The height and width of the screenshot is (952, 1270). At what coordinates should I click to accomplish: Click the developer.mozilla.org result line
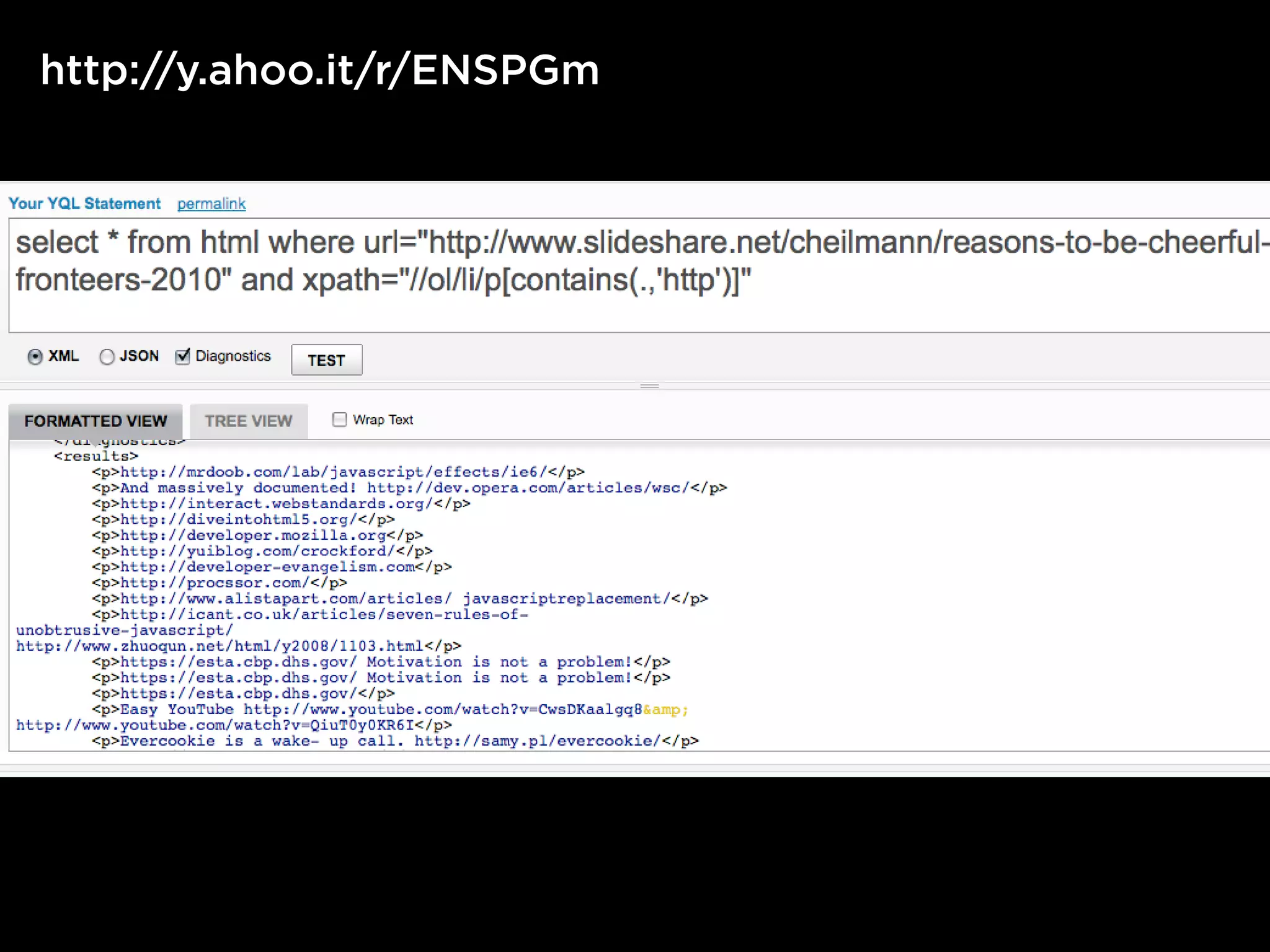257,535
